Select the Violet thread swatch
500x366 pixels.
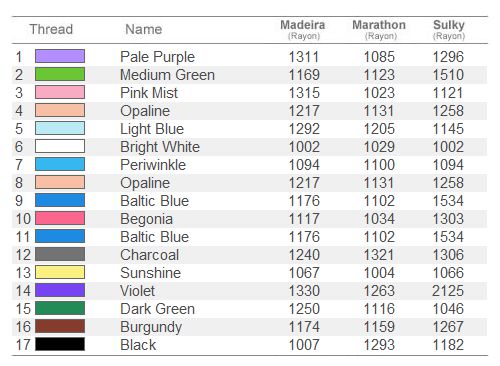point(60,290)
